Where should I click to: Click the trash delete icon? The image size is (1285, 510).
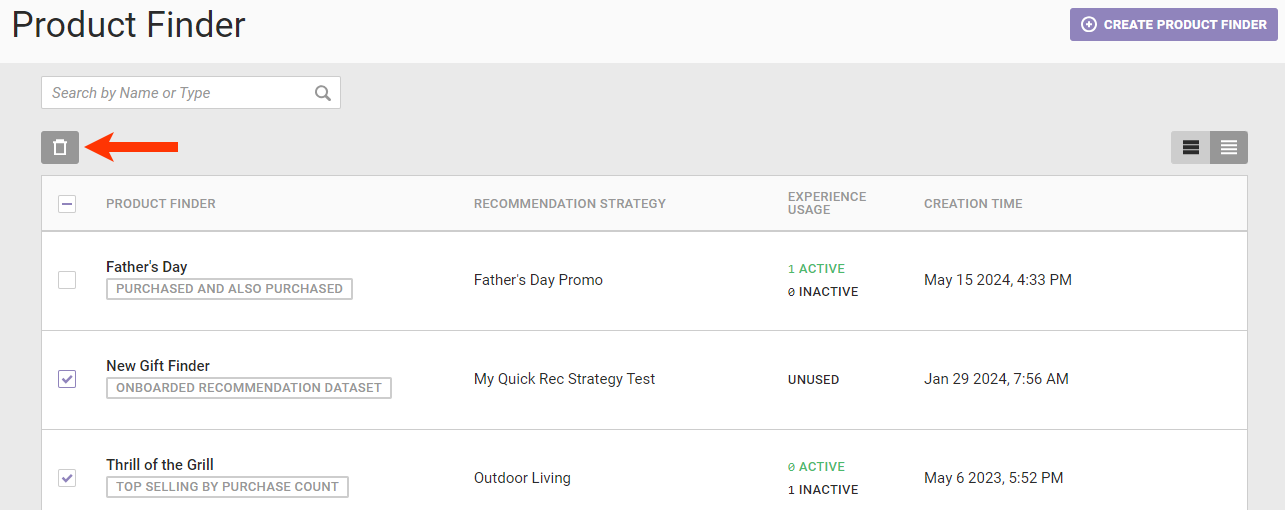[x=60, y=148]
